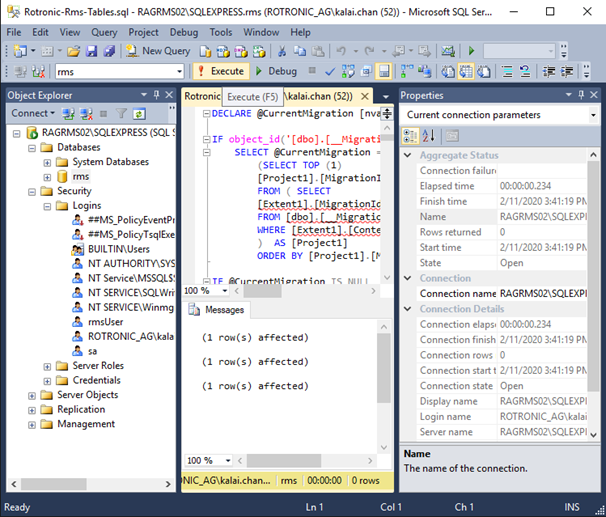Click the Copy icon in toolbar
This screenshot has height=517, width=606.
300,51
